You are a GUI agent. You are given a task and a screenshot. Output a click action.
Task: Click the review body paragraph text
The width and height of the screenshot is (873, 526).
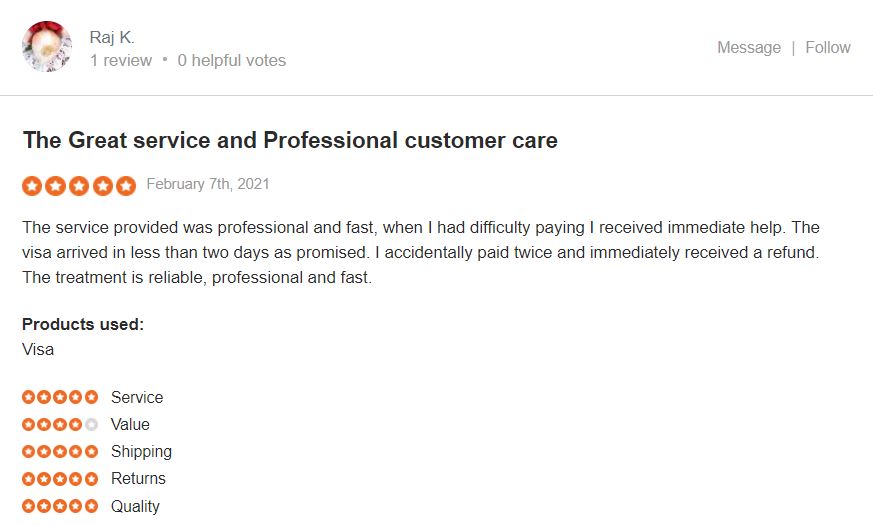click(421, 252)
